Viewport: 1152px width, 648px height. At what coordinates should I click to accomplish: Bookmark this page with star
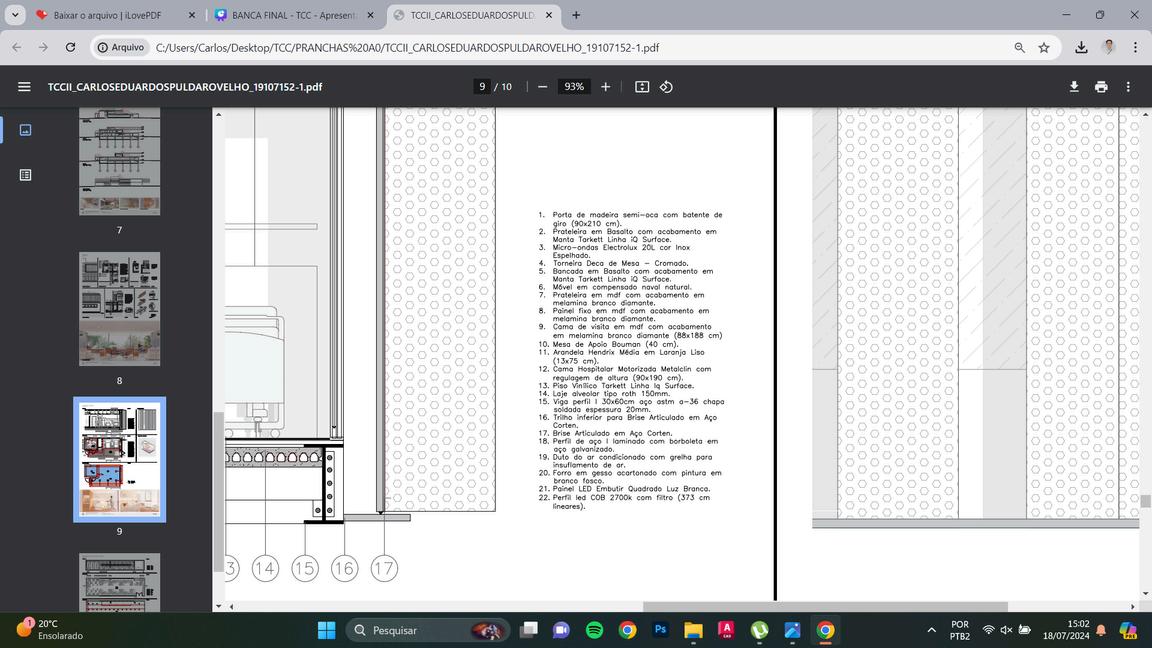(x=1044, y=47)
